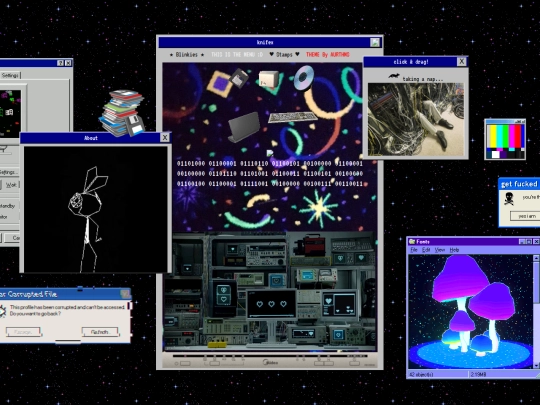Viewport: 540px width, 405px height.
Task: Click the Refresh button in the Corrupted File dialog
Action: tap(100, 332)
